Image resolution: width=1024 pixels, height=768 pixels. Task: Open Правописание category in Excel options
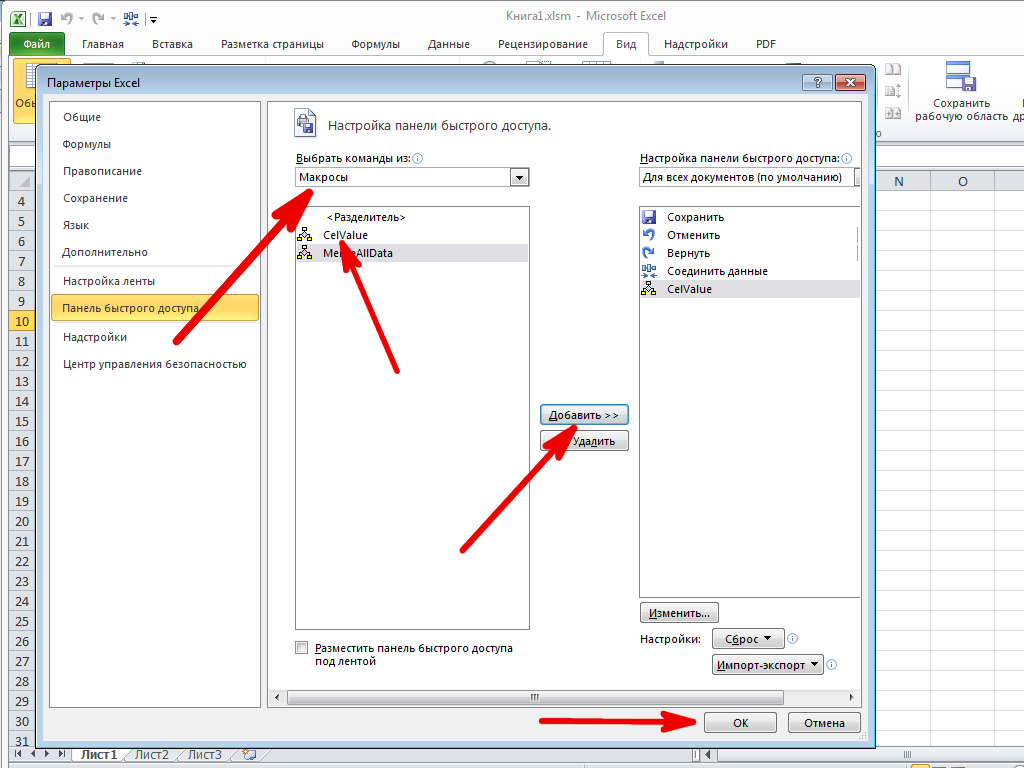pyautogui.click(x=155, y=171)
